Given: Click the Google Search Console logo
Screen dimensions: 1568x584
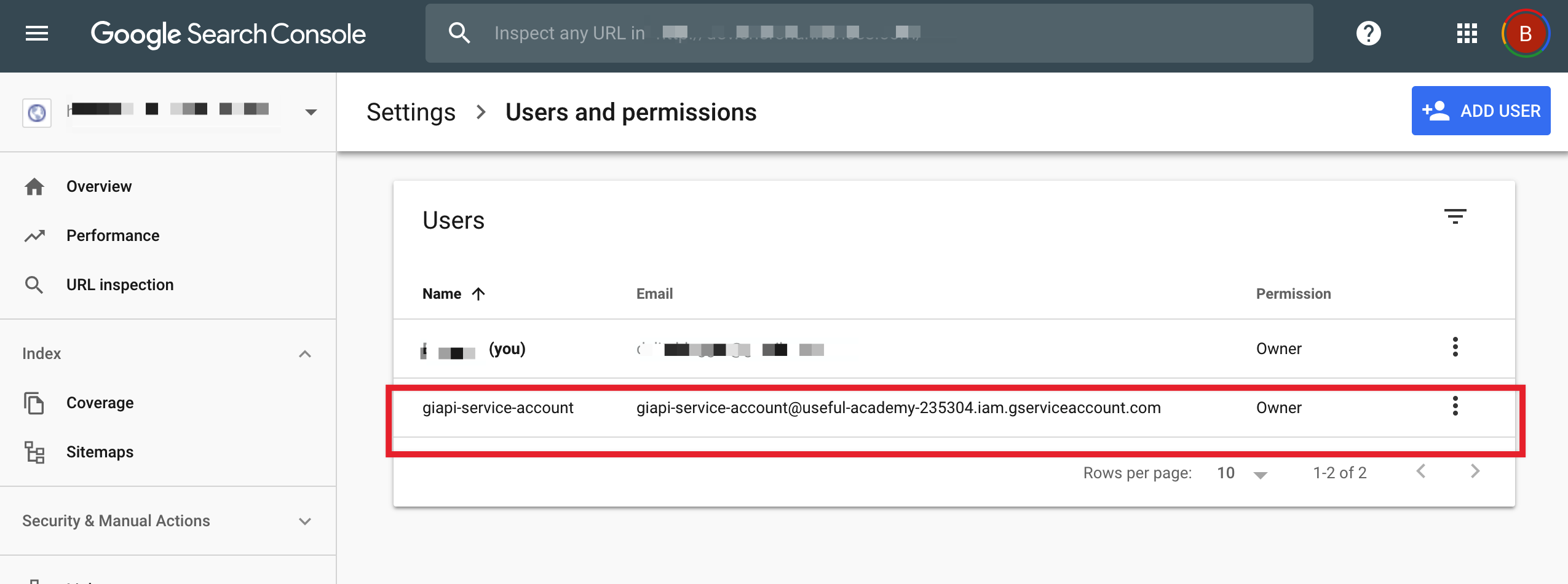Looking at the screenshot, I should [228, 34].
